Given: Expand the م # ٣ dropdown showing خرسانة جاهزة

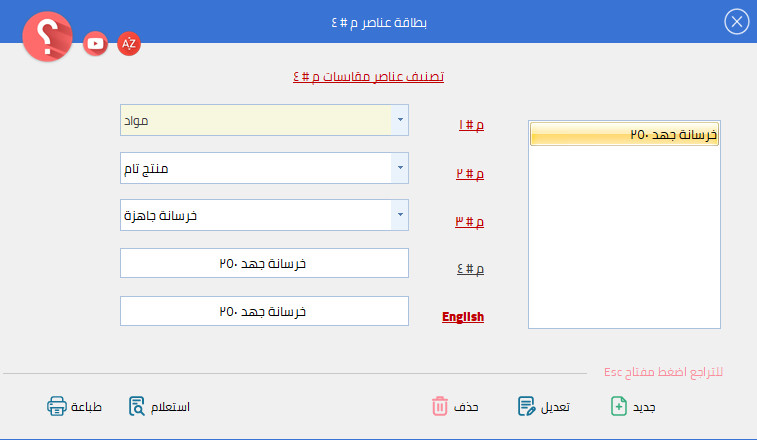Looking at the screenshot, I should pyautogui.click(x=400, y=215).
